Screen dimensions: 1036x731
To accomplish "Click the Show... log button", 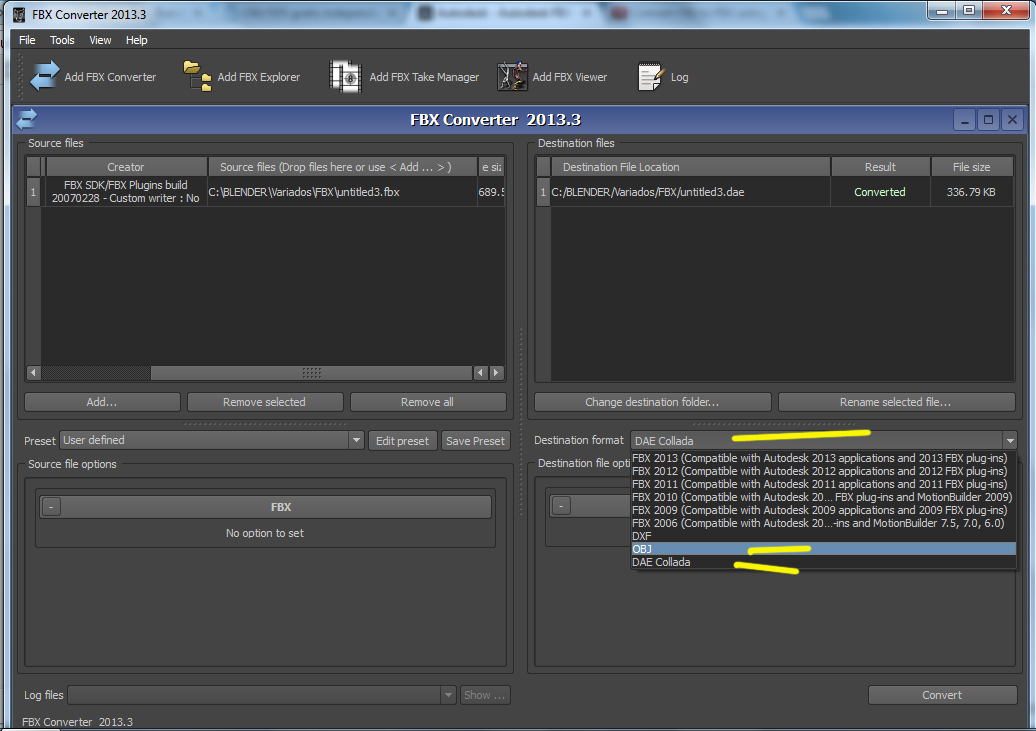I will (x=484, y=695).
